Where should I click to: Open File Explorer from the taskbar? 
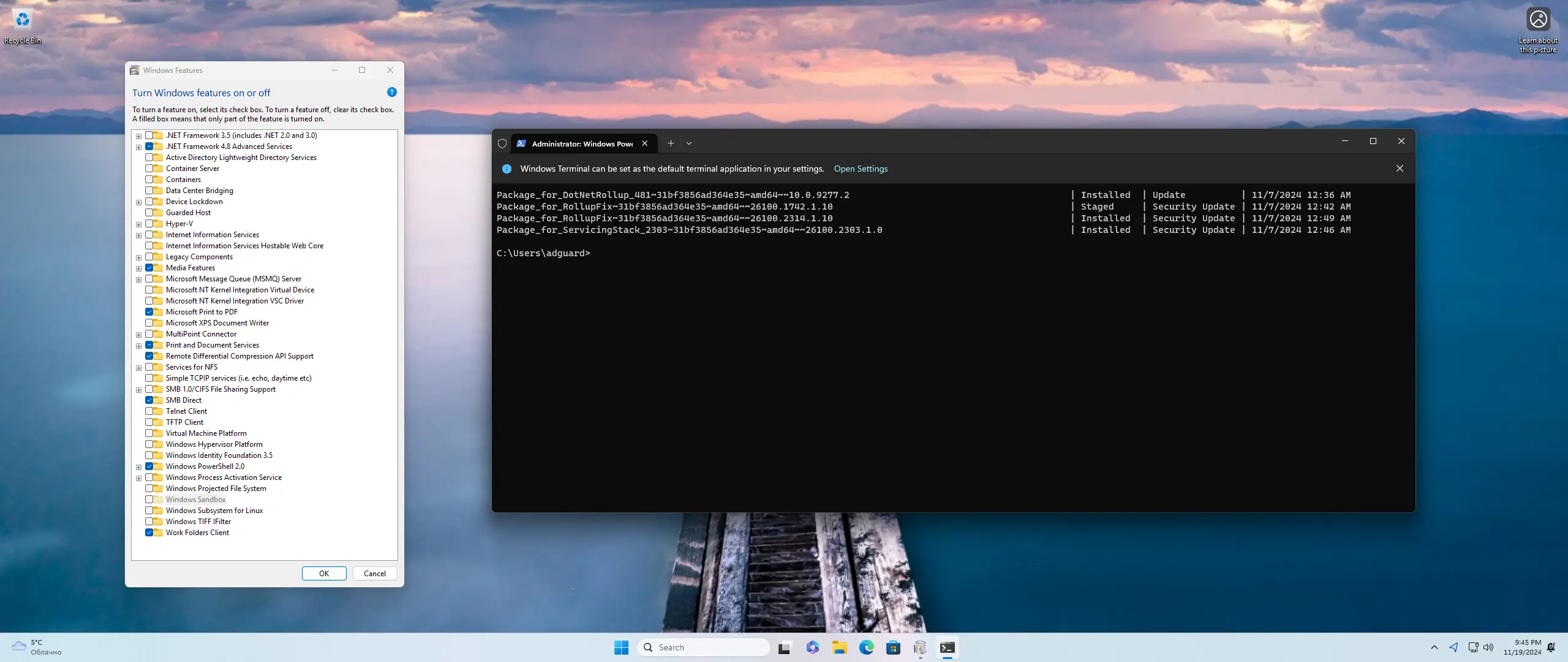839,648
